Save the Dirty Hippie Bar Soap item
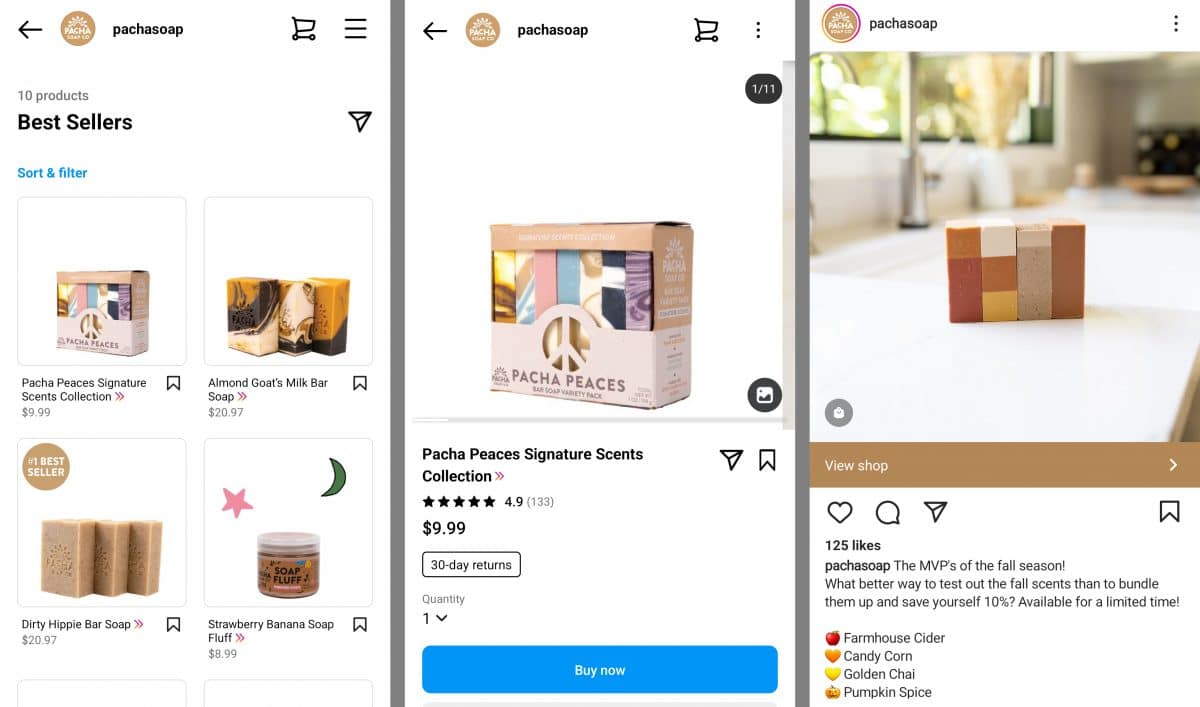The image size is (1200, 707). pos(173,624)
